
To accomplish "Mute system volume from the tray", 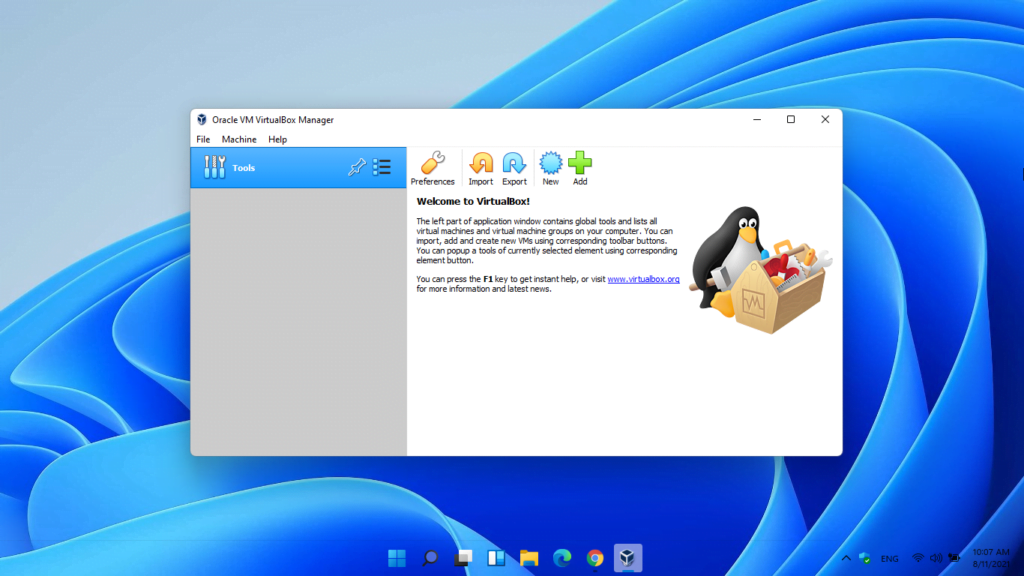I will [x=935, y=557].
